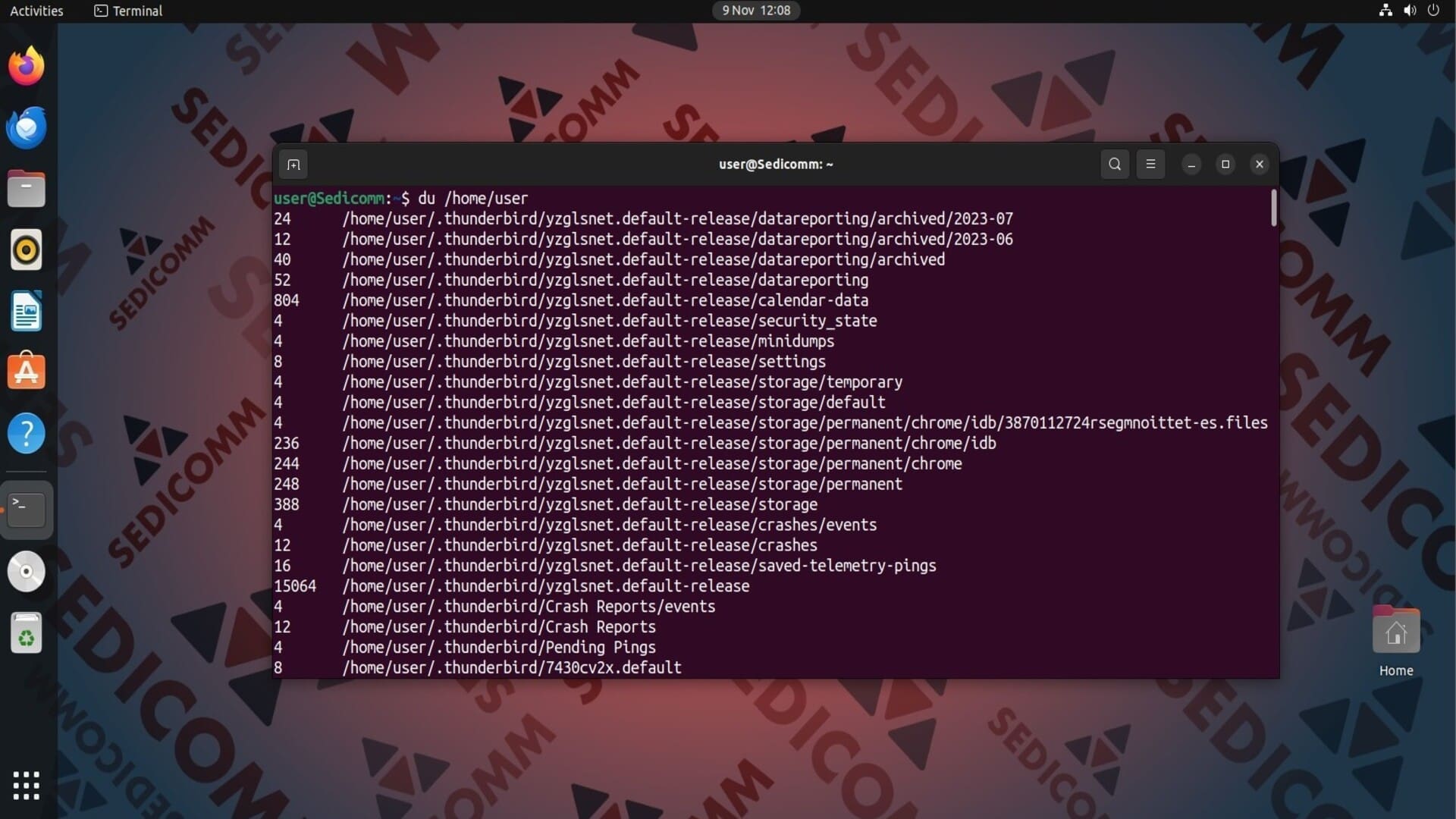Open Firefox from the dock
The image size is (1456, 819).
point(27,66)
